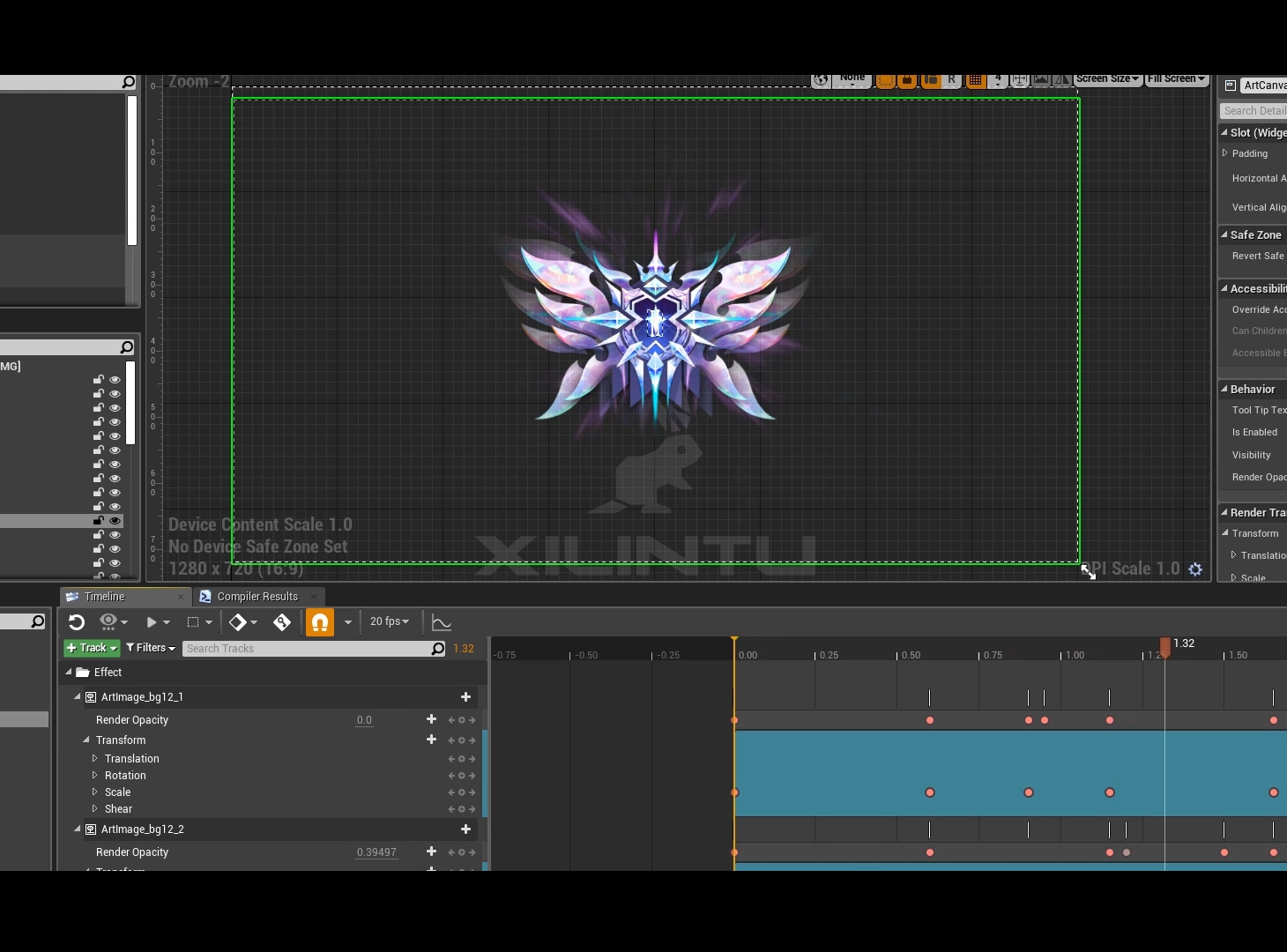Toggle the R layout transform button

[952, 80]
